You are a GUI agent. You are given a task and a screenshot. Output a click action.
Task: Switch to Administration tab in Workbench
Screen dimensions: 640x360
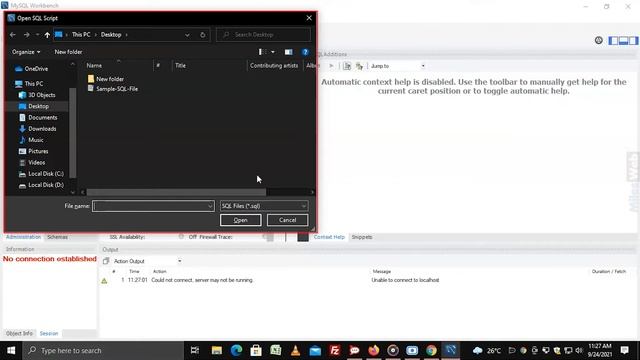point(23,237)
